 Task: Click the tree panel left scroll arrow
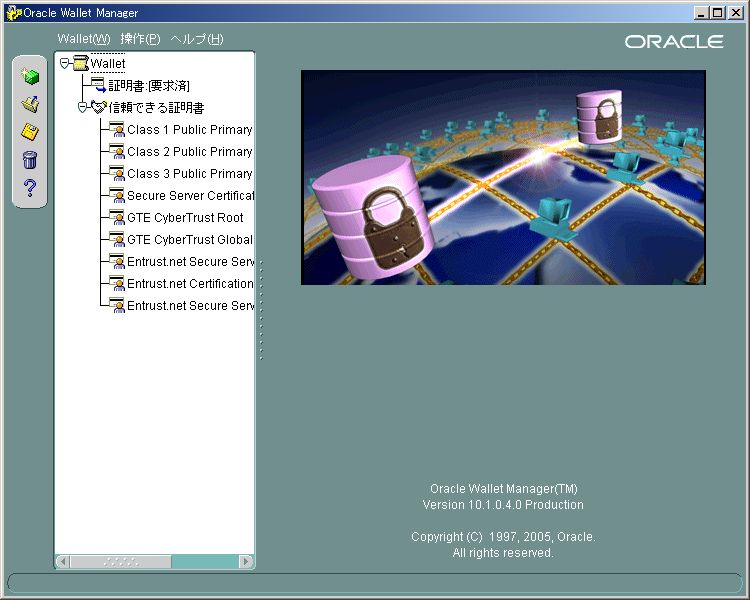(x=63, y=561)
